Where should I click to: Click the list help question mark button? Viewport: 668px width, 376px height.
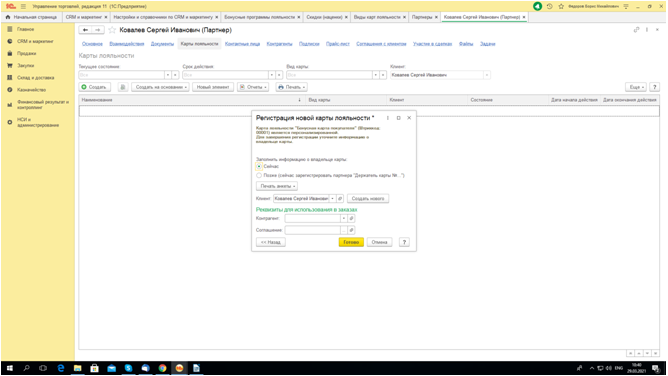[x=655, y=87]
